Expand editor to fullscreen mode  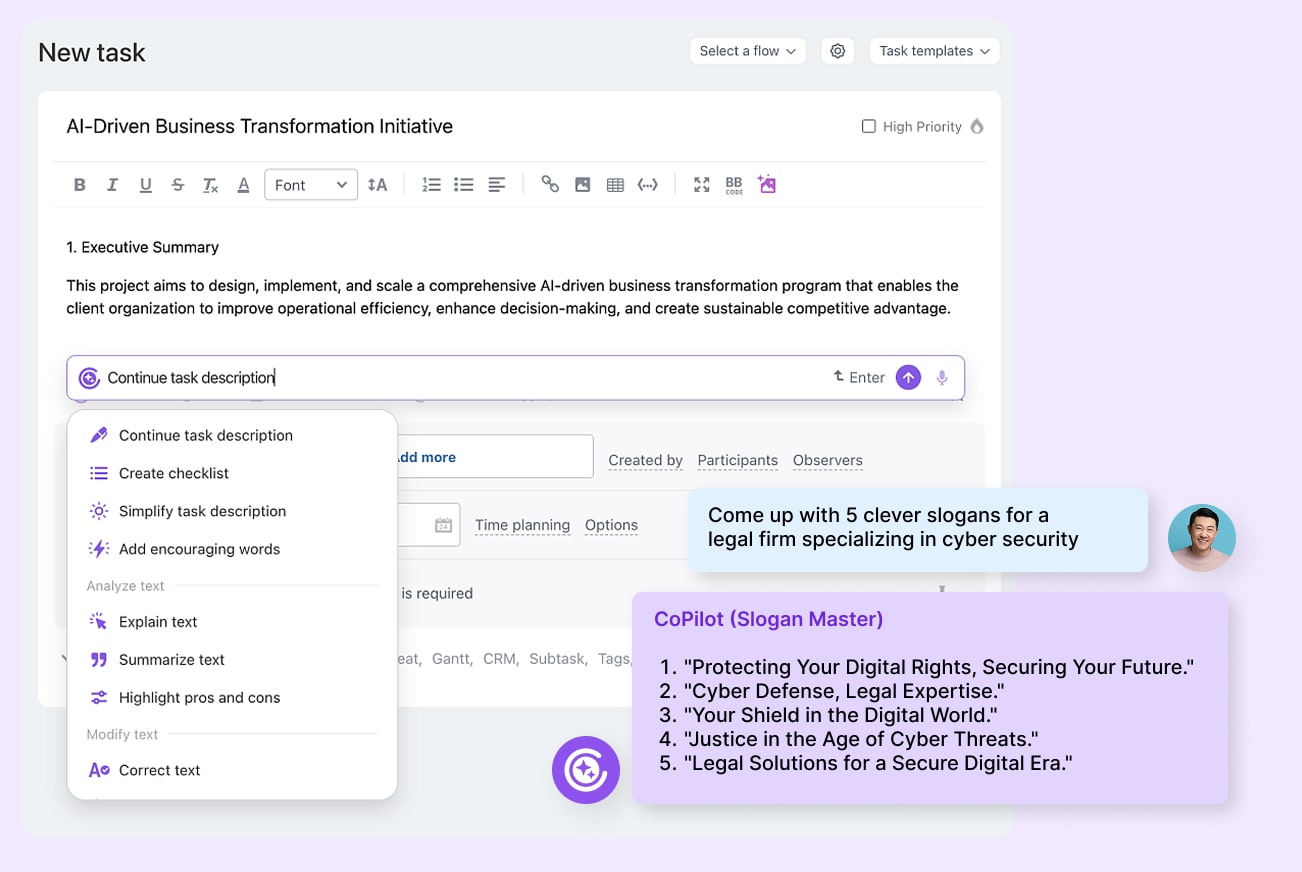click(701, 185)
